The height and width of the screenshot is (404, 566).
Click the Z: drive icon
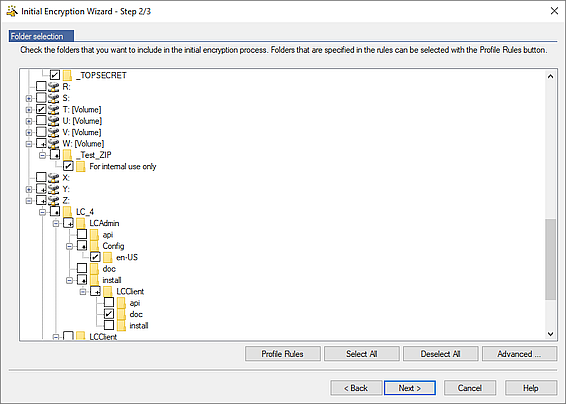(54, 200)
